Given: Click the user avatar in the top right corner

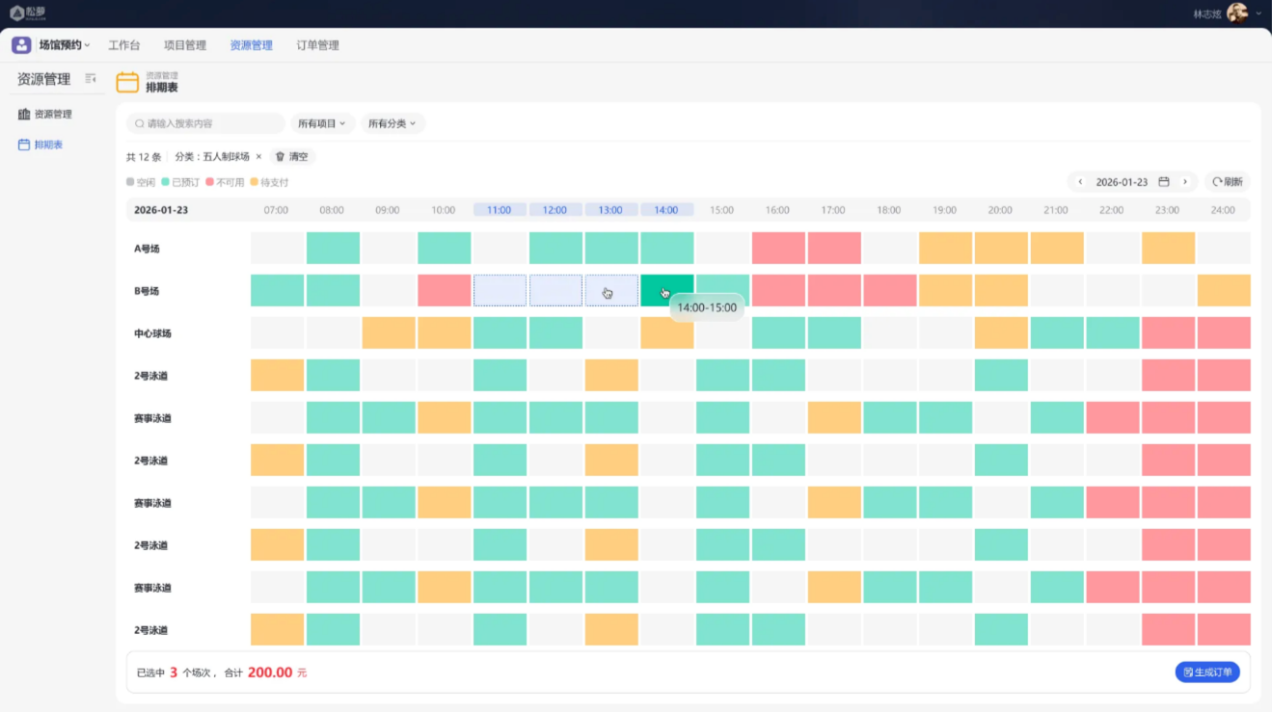Looking at the screenshot, I should [1237, 13].
